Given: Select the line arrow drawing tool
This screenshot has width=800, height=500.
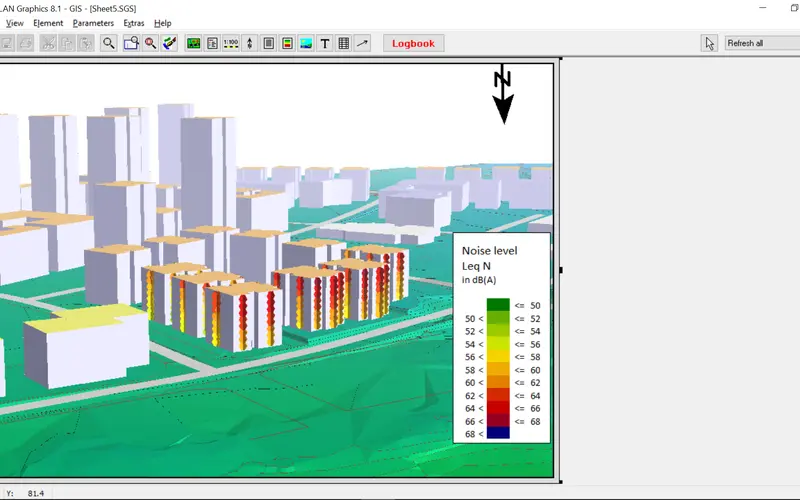Looking at the screenshot, I should (363, 43).
